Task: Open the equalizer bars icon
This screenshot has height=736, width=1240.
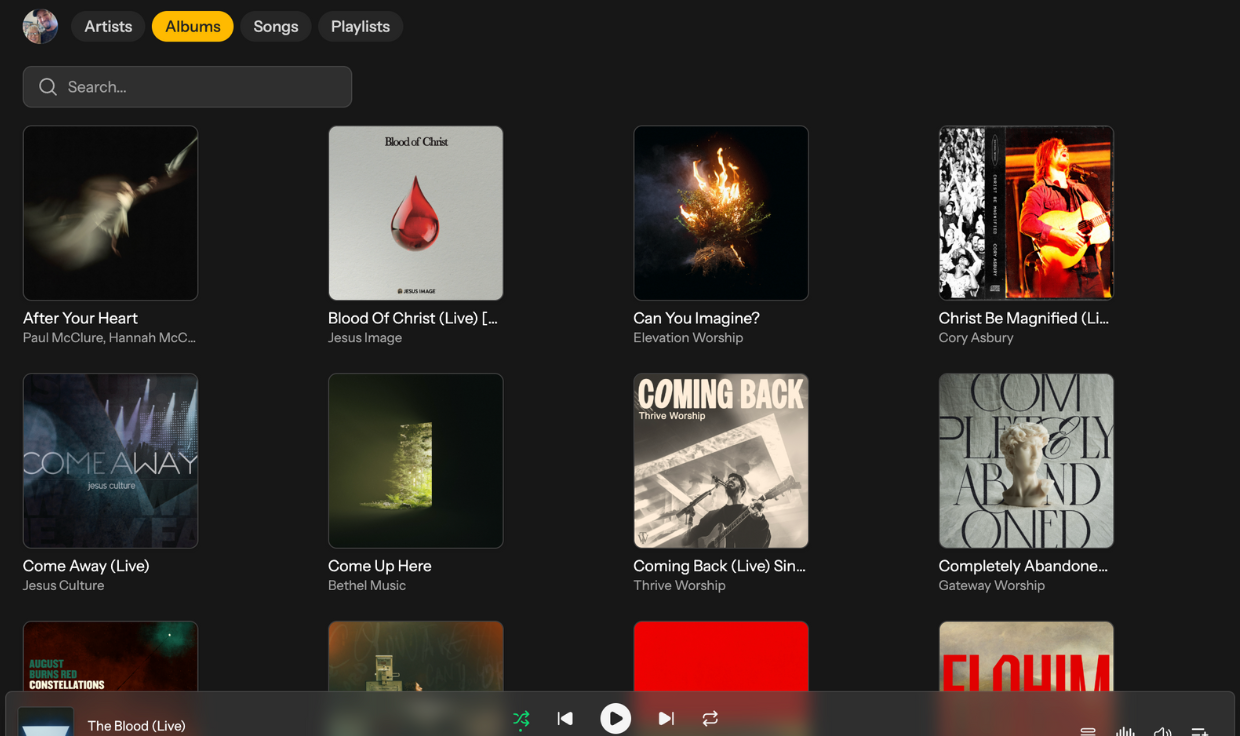Action: (1125, 731)
